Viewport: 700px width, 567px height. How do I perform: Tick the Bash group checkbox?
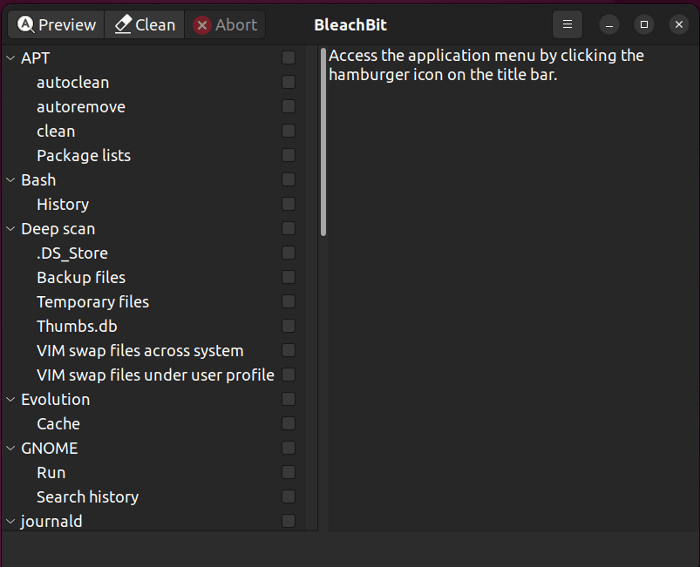click(x=288, y=179)
